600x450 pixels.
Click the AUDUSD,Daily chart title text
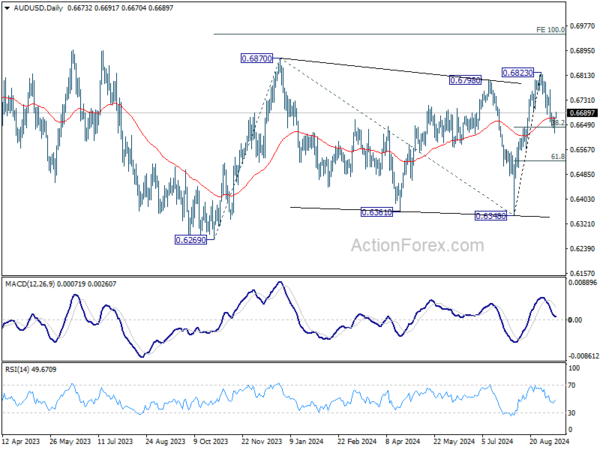[x=38, y=8]
